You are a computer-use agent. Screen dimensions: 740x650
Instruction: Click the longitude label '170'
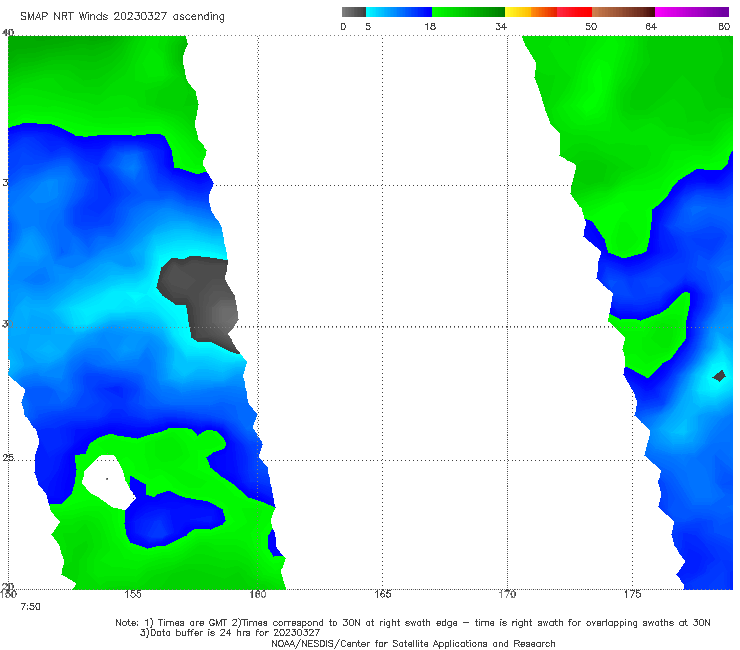pyautogui.click(x=507, y=594)
